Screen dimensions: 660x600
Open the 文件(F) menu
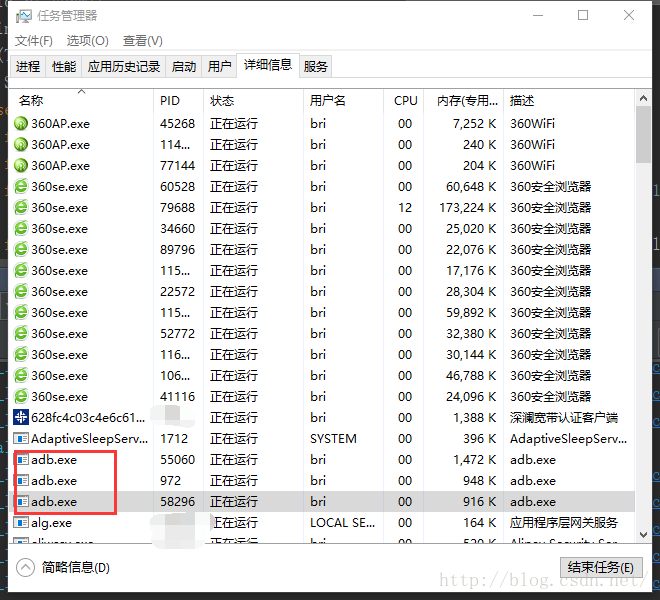click(x=34, y=41)
